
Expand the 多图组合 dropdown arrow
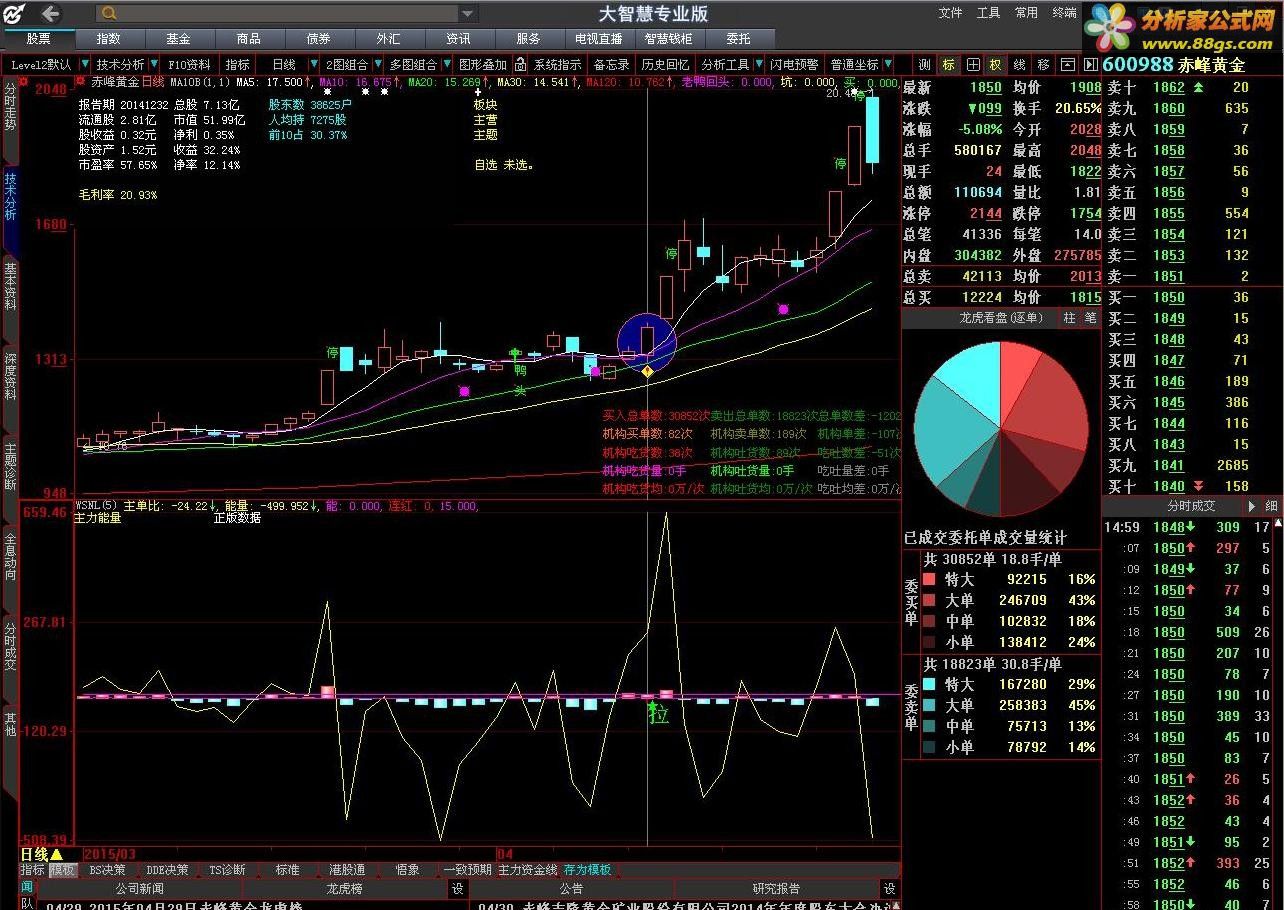pos(446,64)
